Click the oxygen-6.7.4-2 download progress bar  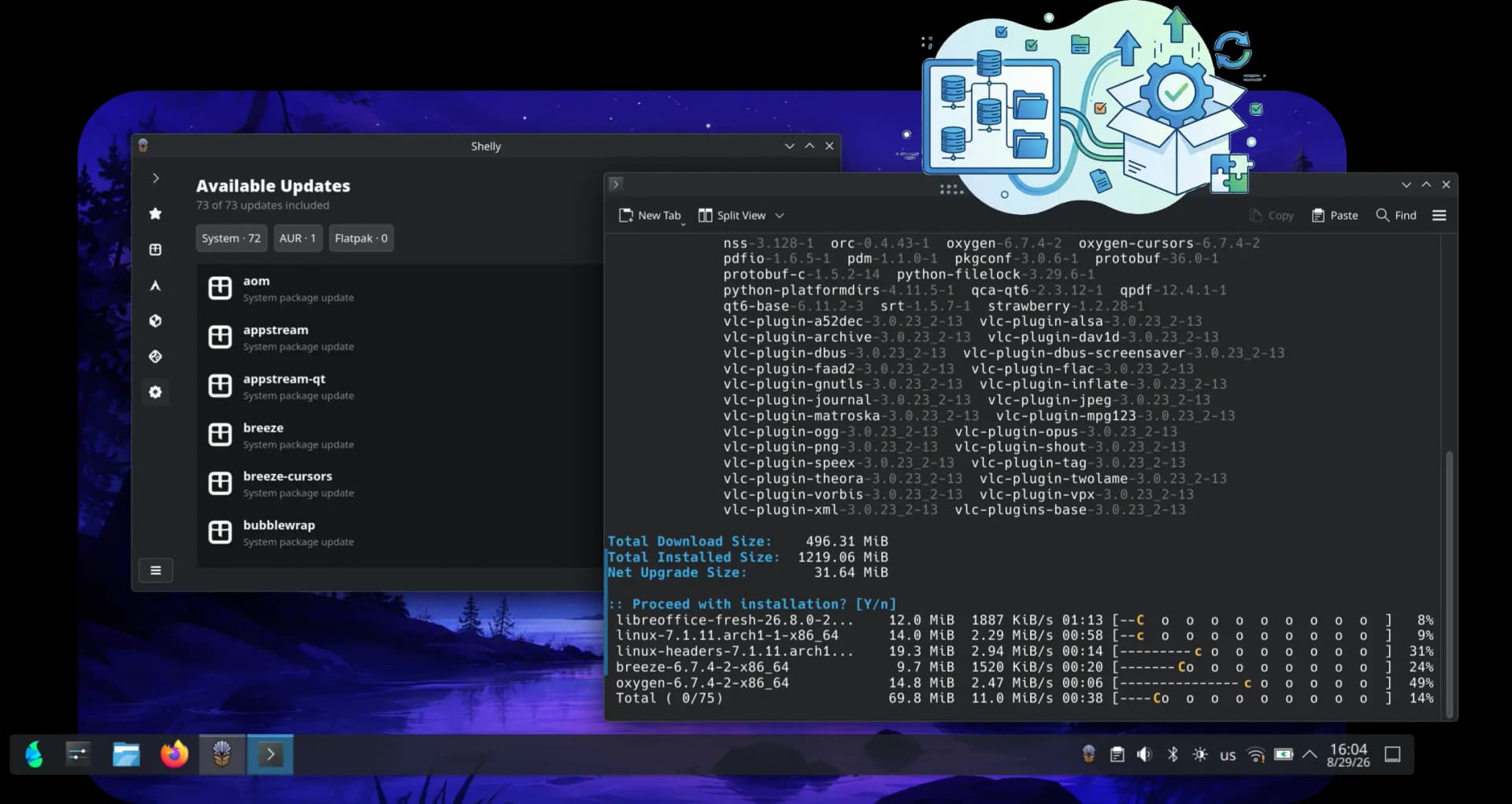pos(1252,683)
